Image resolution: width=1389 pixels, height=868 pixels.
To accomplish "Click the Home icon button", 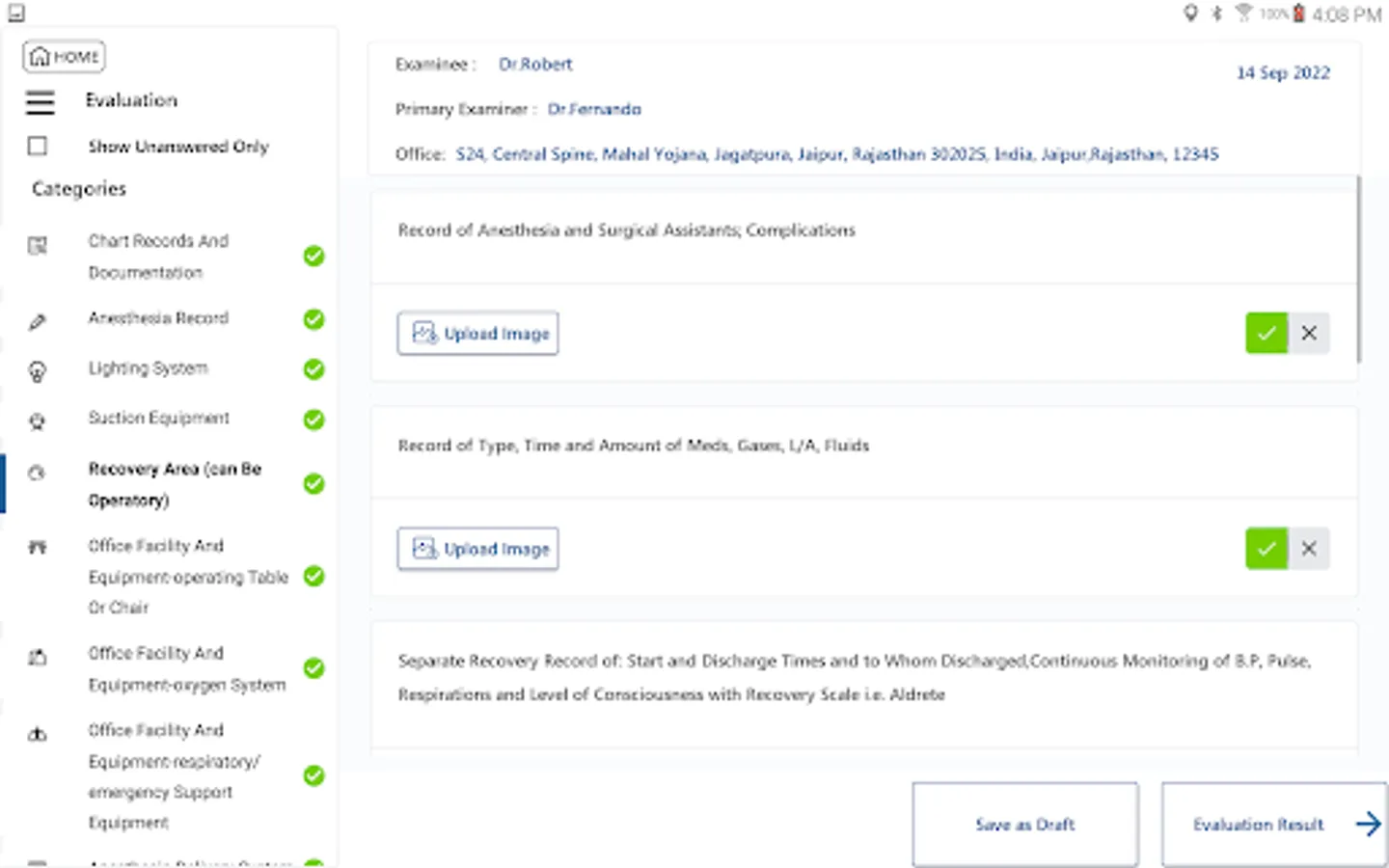I will coord(64,57).
